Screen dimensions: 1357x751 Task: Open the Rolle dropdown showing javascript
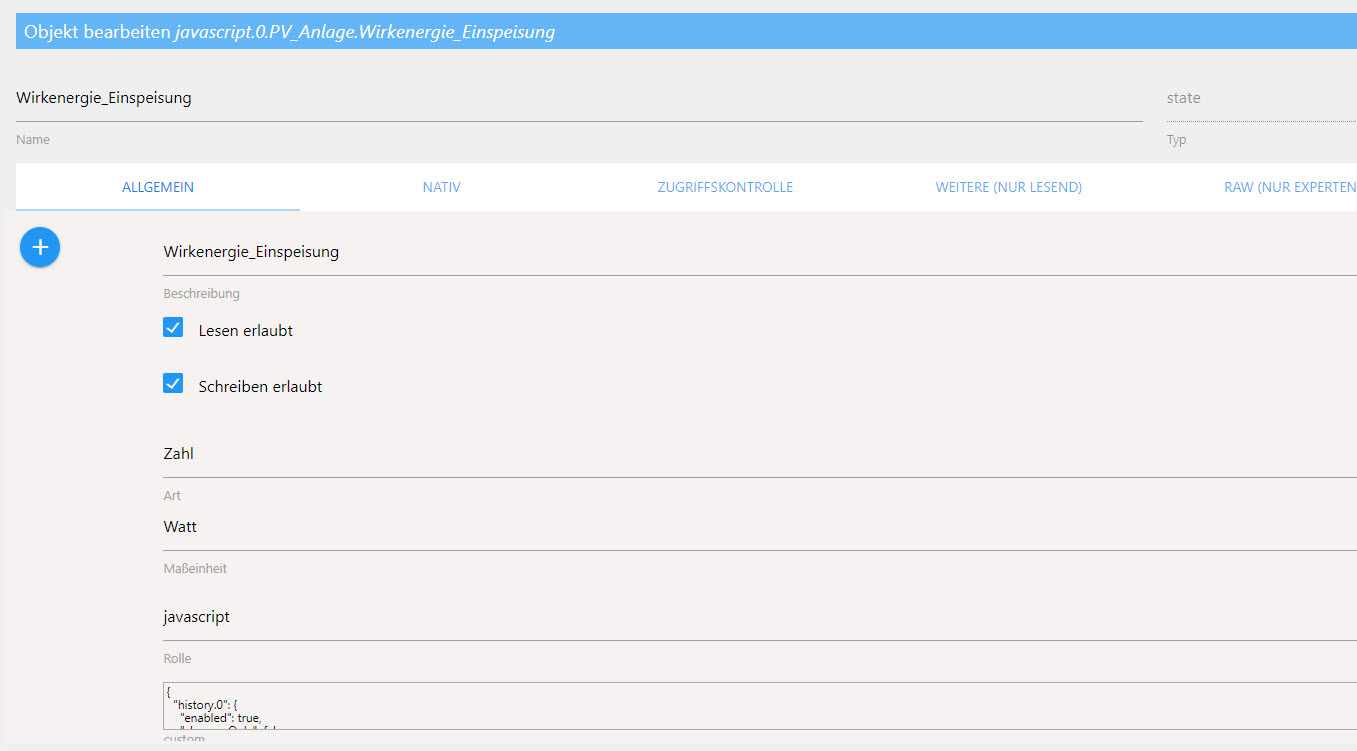click(760, 617)
